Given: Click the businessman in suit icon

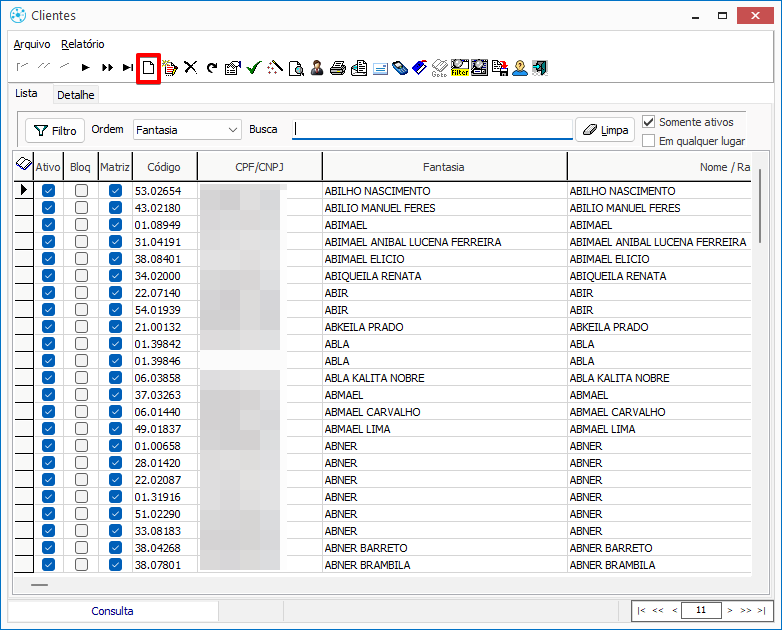Looking at the screenshot, I should pyautogui.click(x=317, y=67).
